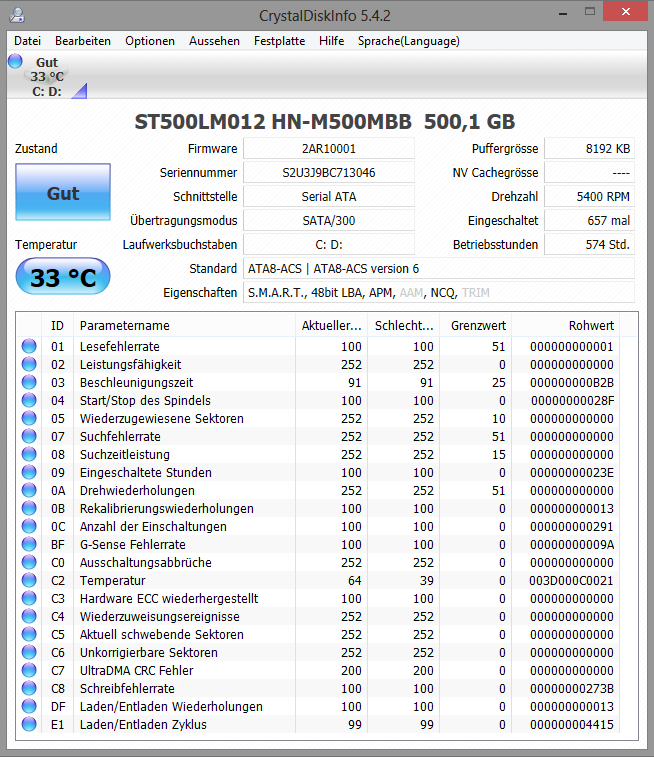Click the status orb for Laden/Entladen Wiederholungen
This screenshot has height=757, width=654.
(29, 706)
